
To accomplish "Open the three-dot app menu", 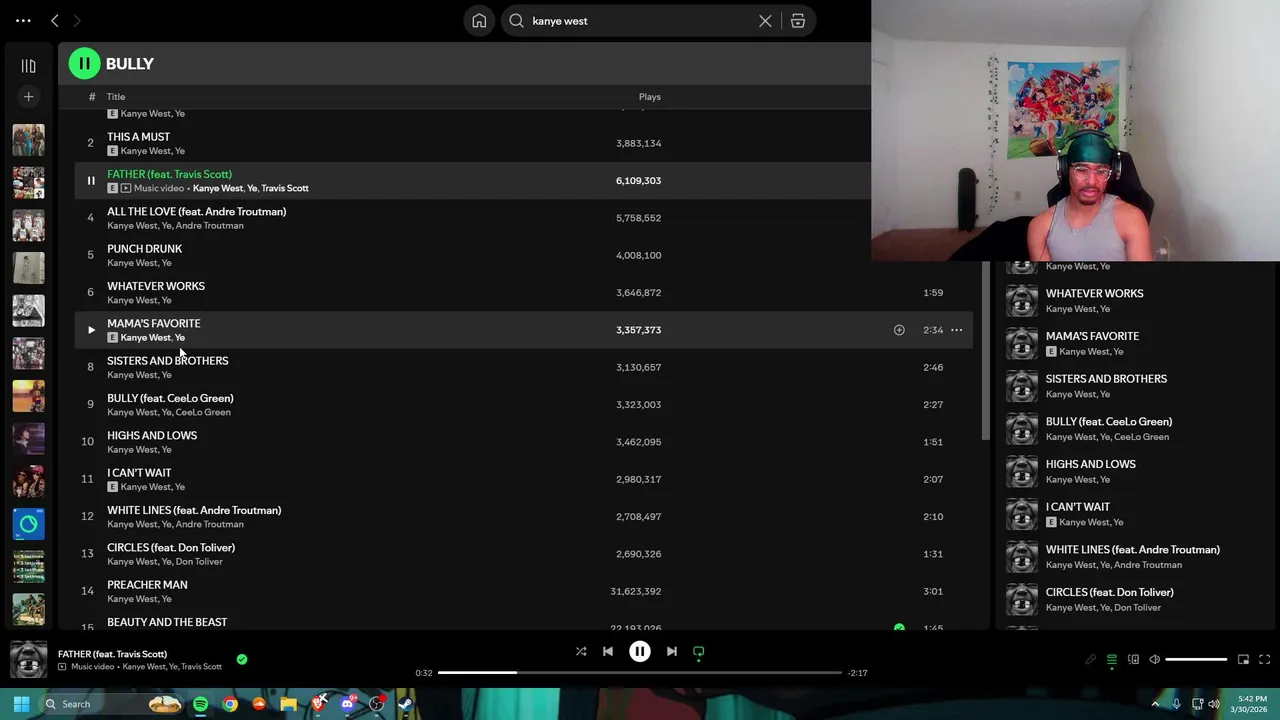I will tap(23, 20).
